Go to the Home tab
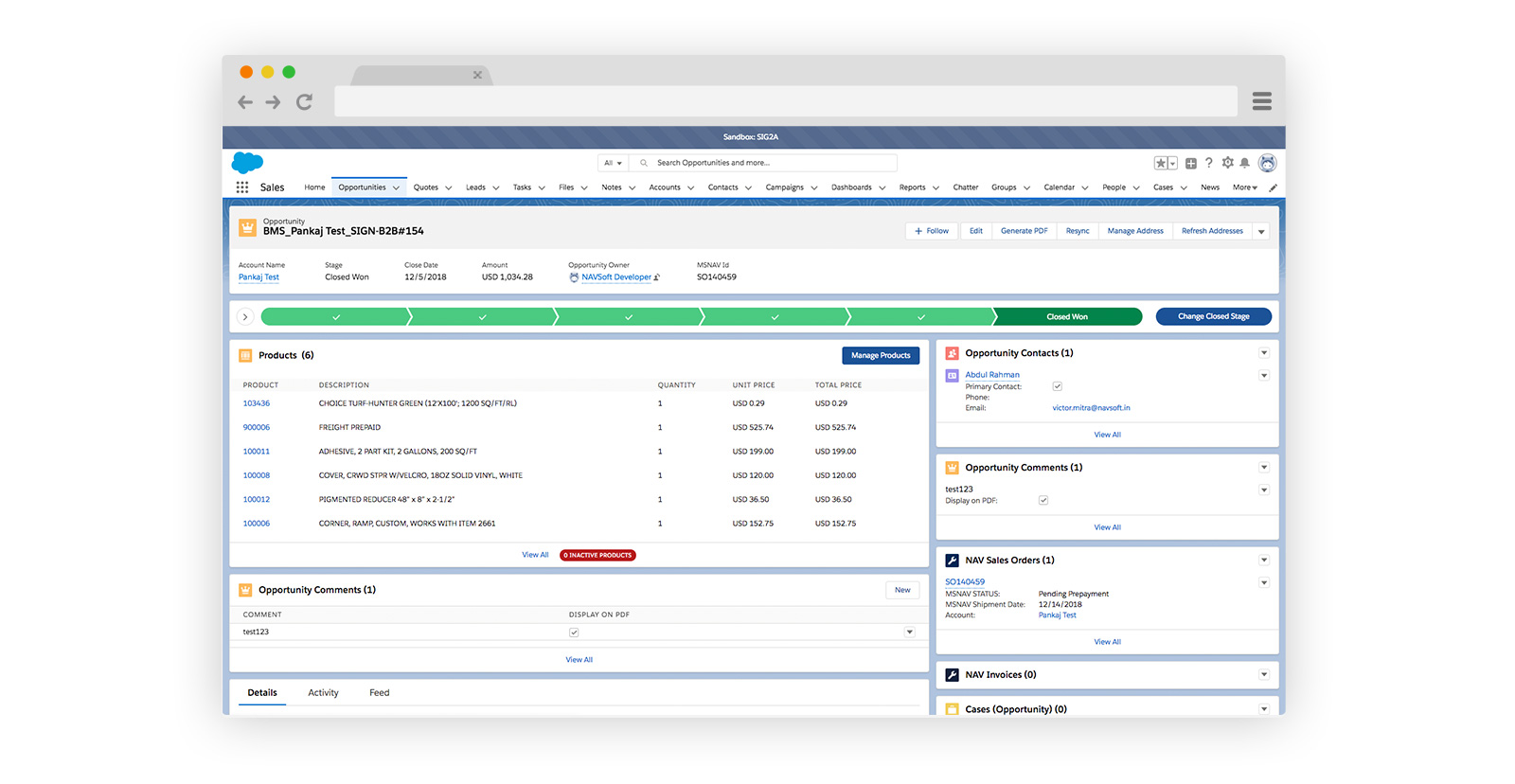1515x784 pixels. [314, 187]
